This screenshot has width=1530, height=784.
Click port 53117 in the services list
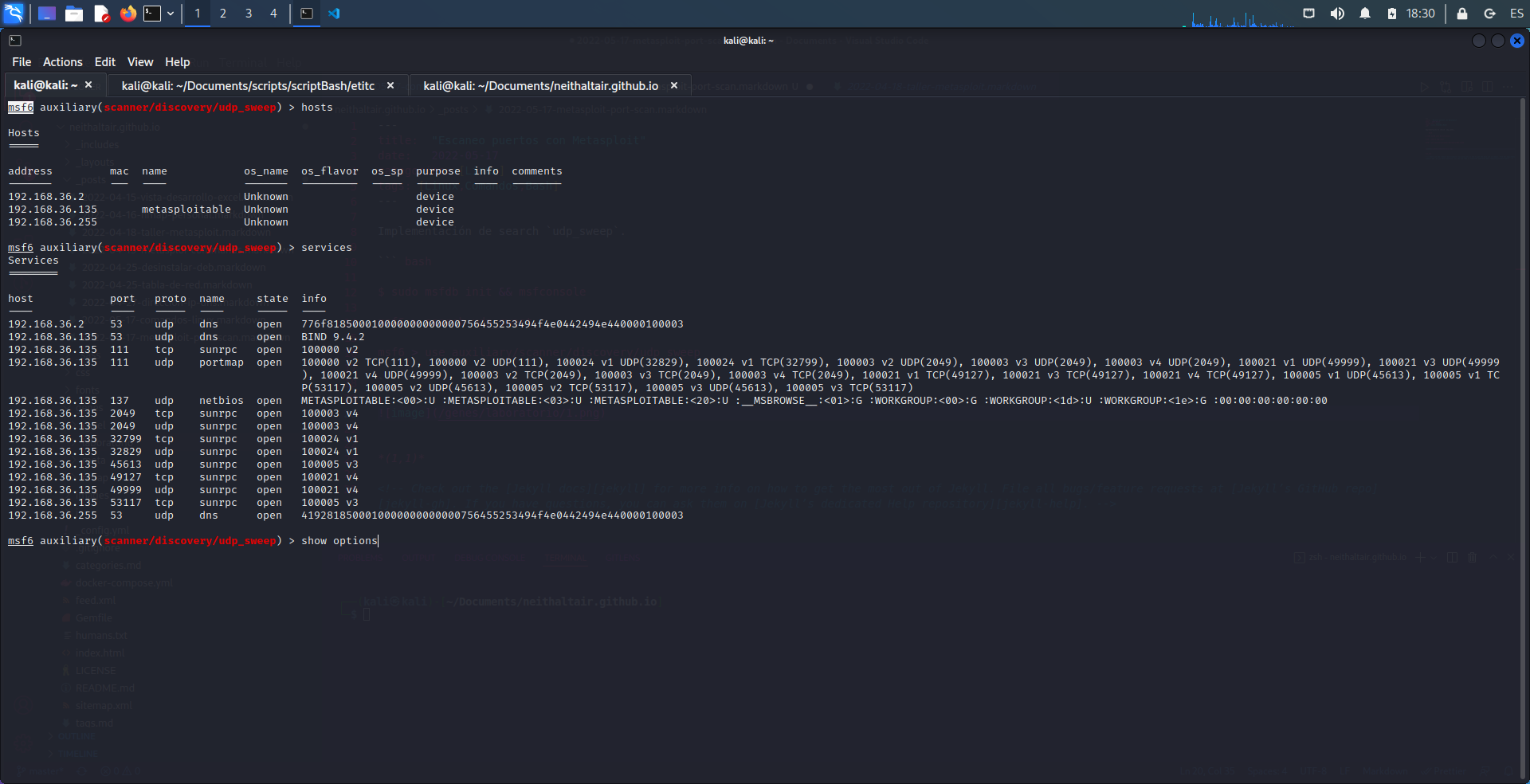pyautogui.click(x=126, y=503)
